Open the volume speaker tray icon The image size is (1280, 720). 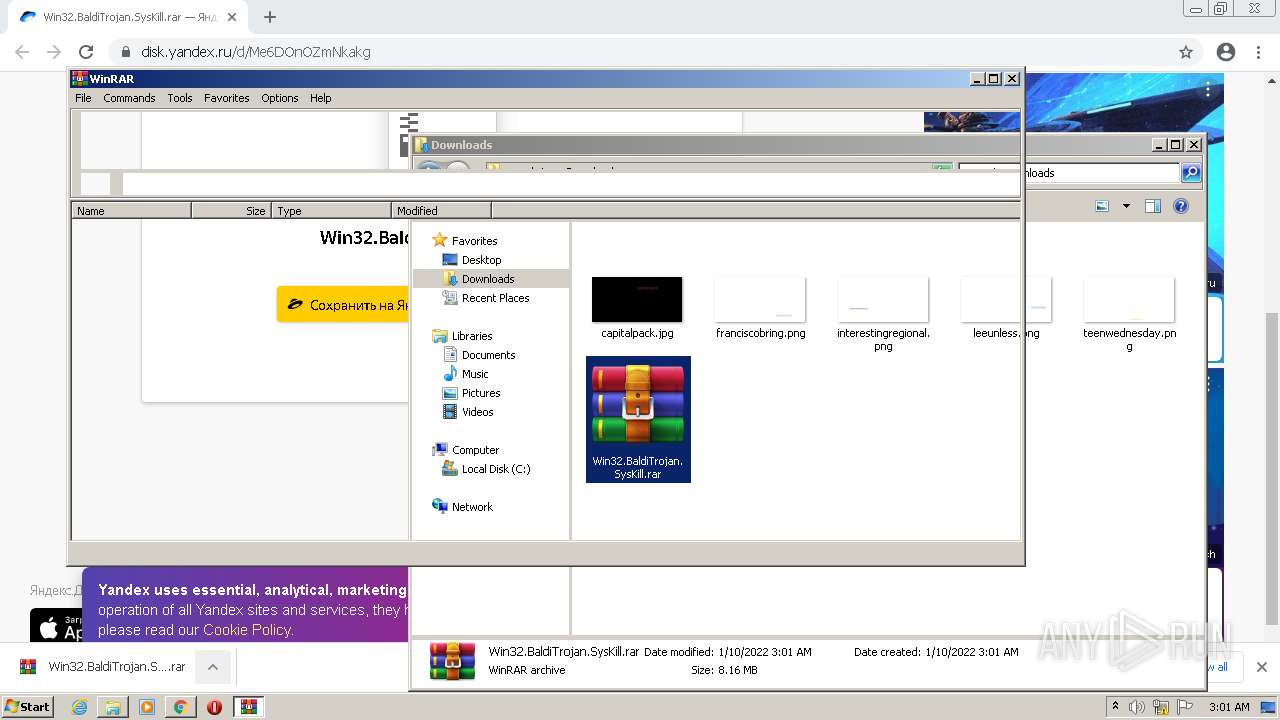(x=1137, y=707)
